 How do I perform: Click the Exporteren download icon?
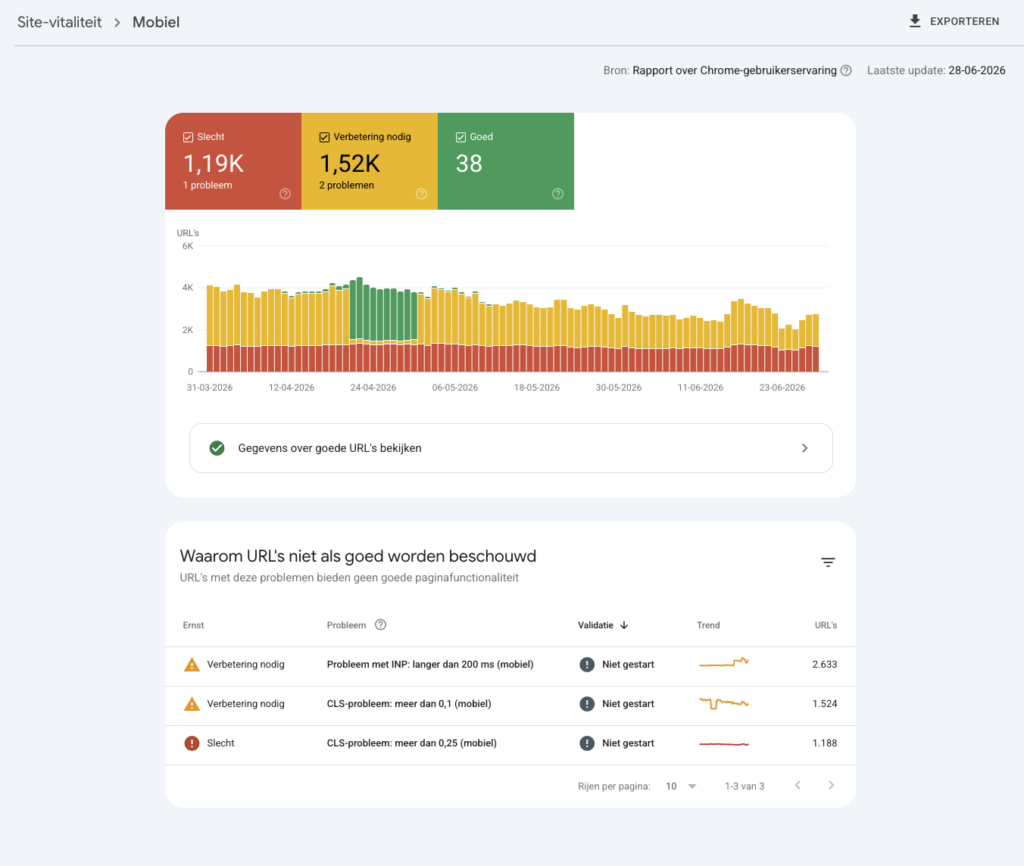point(915,22)
